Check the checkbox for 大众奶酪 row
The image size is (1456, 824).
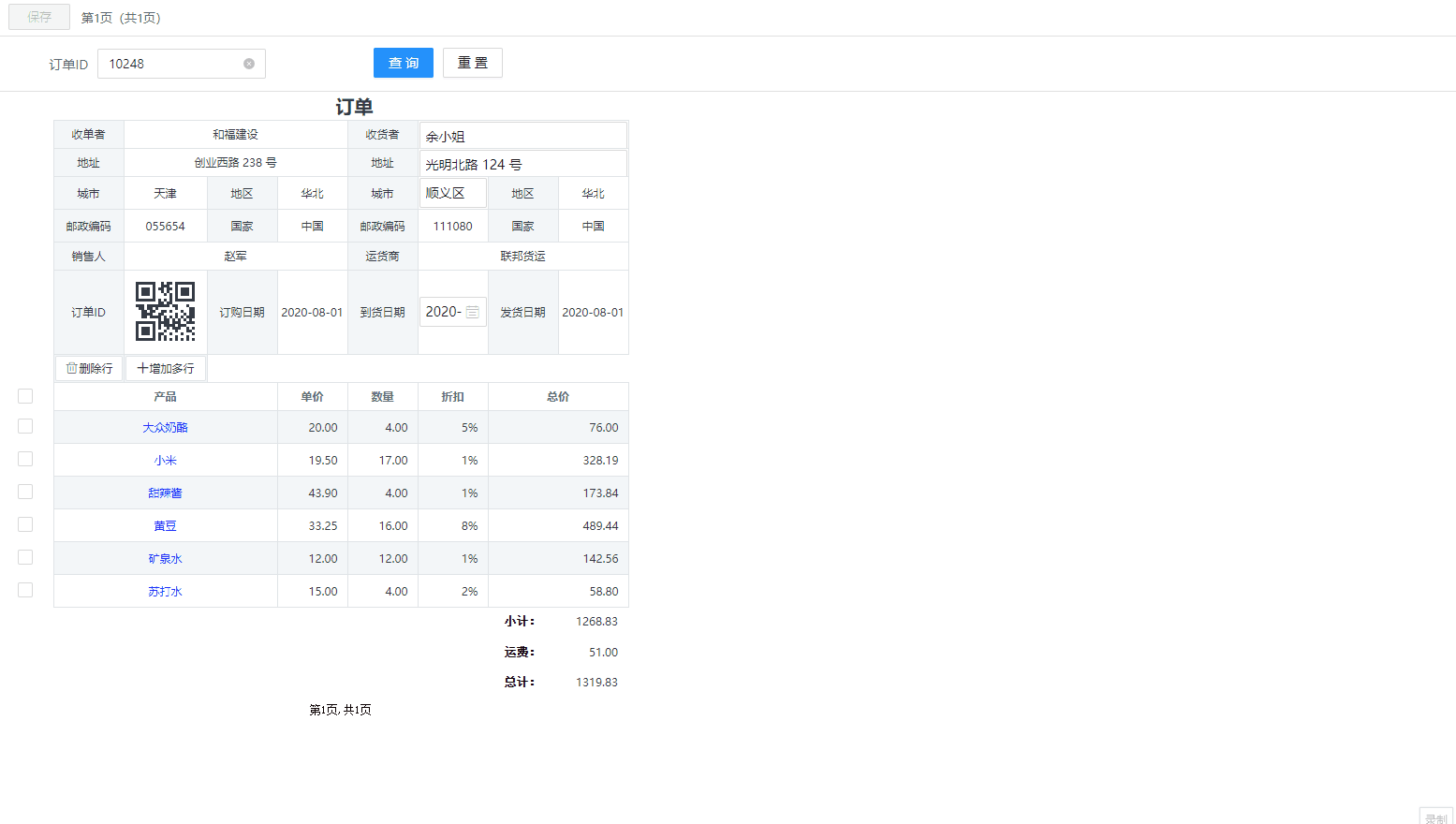[25, 426]
